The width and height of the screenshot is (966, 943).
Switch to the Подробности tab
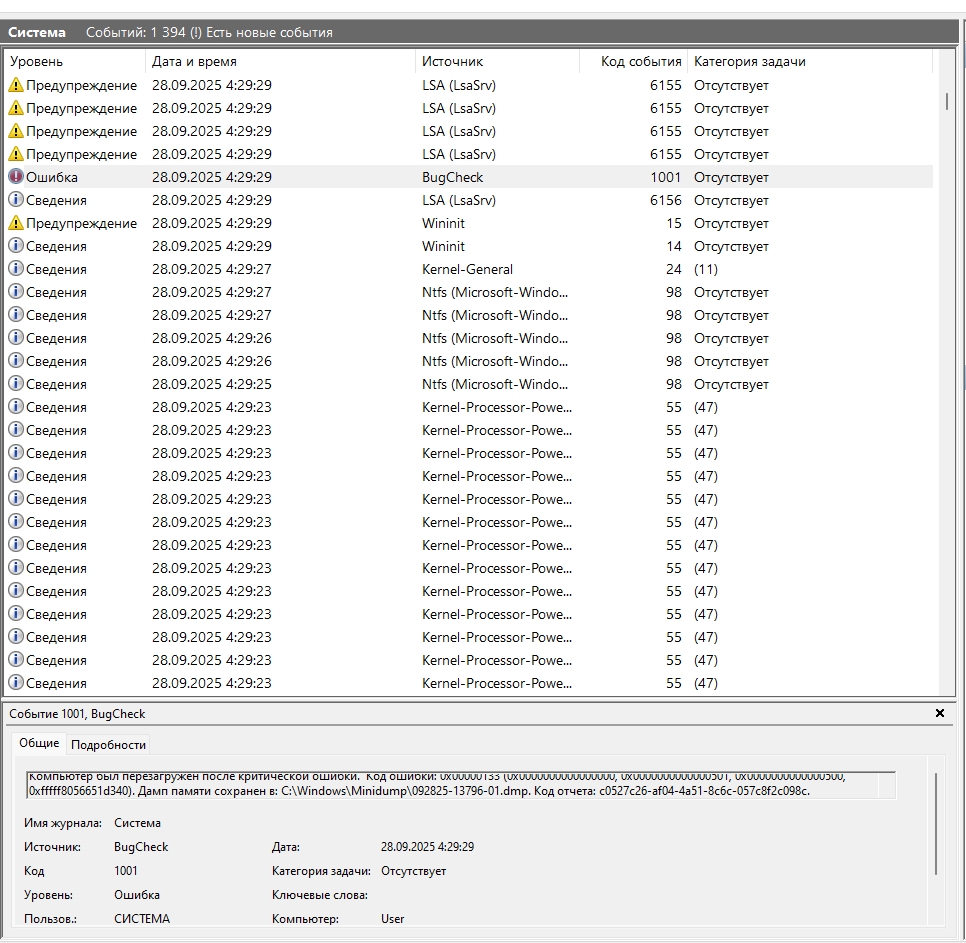[x=108, y=744]
